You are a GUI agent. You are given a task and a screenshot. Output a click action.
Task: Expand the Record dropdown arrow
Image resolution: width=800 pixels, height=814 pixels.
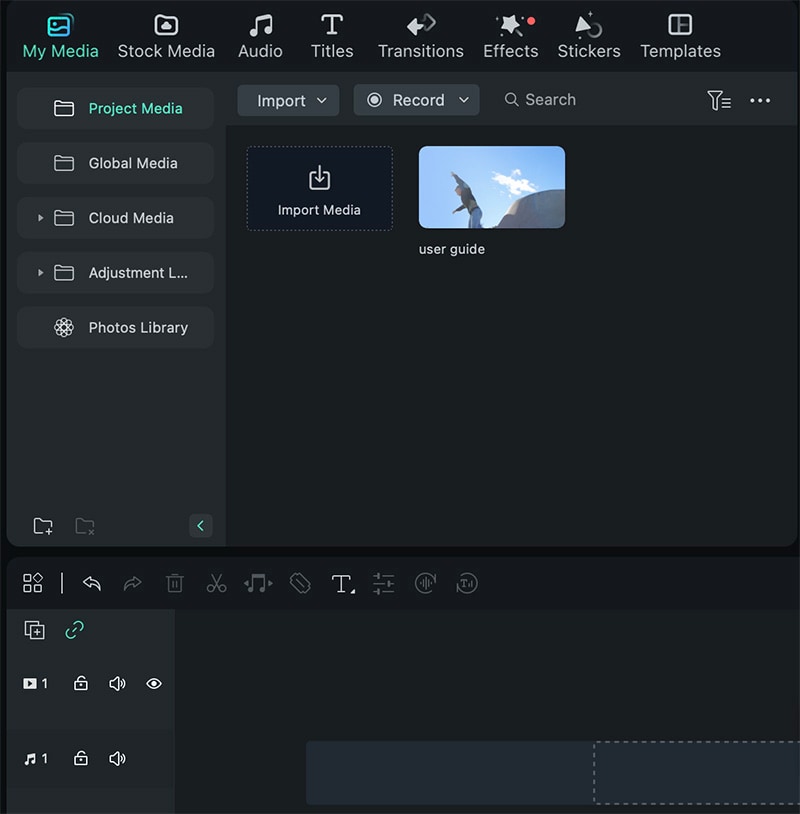click(x=464, y=100)
